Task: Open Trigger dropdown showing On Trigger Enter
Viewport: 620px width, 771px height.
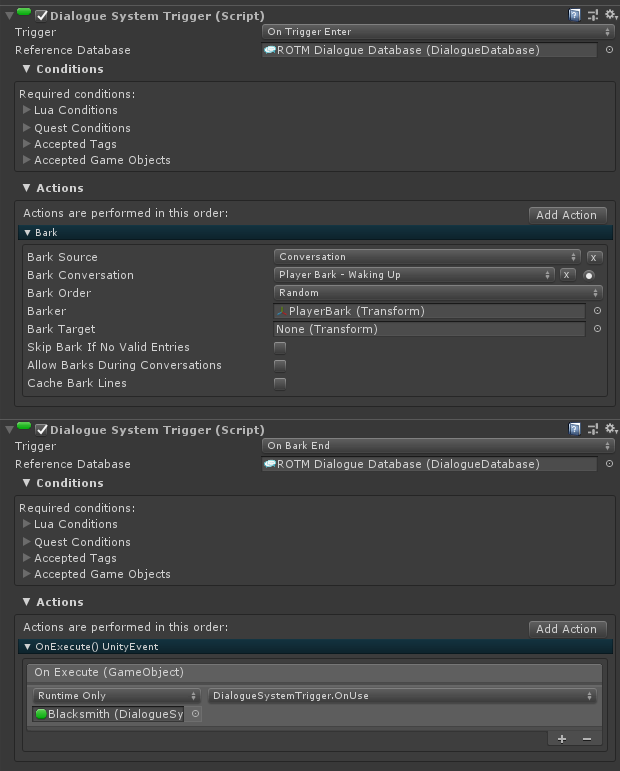Action: 438,32
